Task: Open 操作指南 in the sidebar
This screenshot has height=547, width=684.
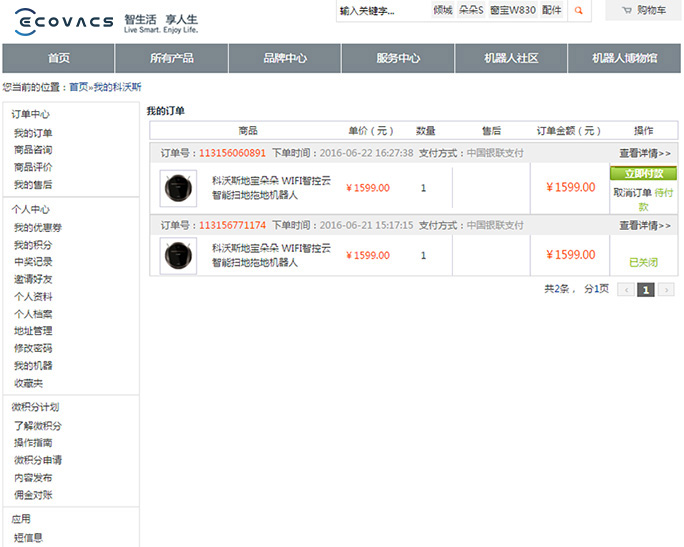Action: point(33,443)
